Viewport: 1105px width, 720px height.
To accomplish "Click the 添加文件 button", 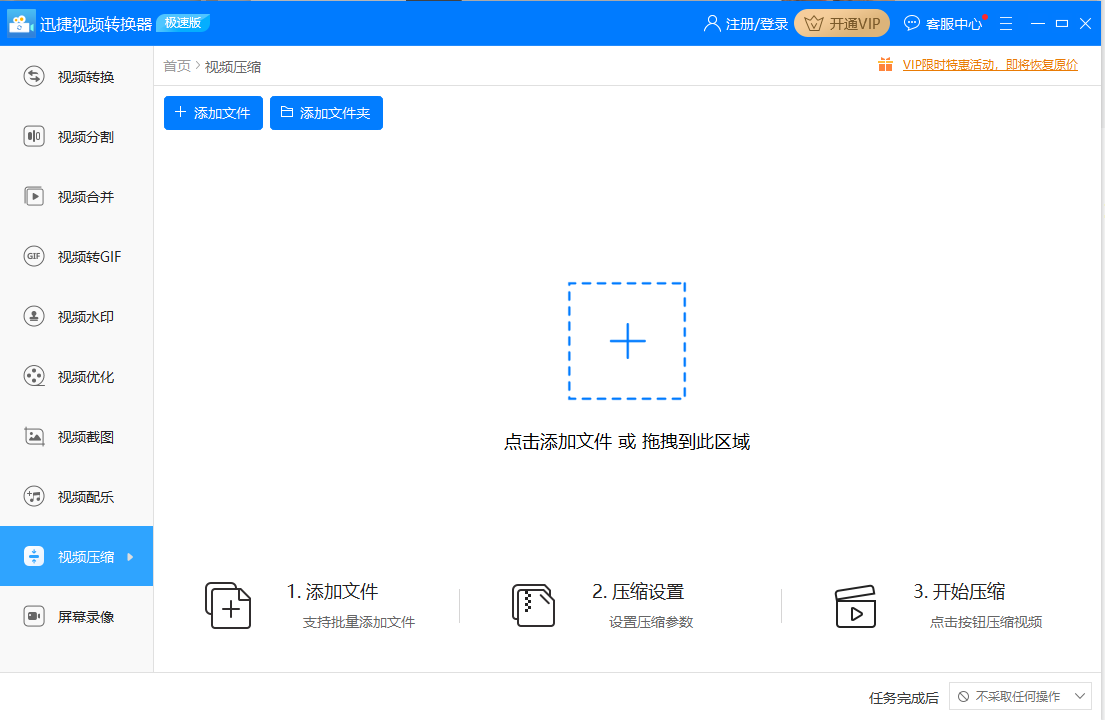I will pyautogui.click(x=213, y=113).
